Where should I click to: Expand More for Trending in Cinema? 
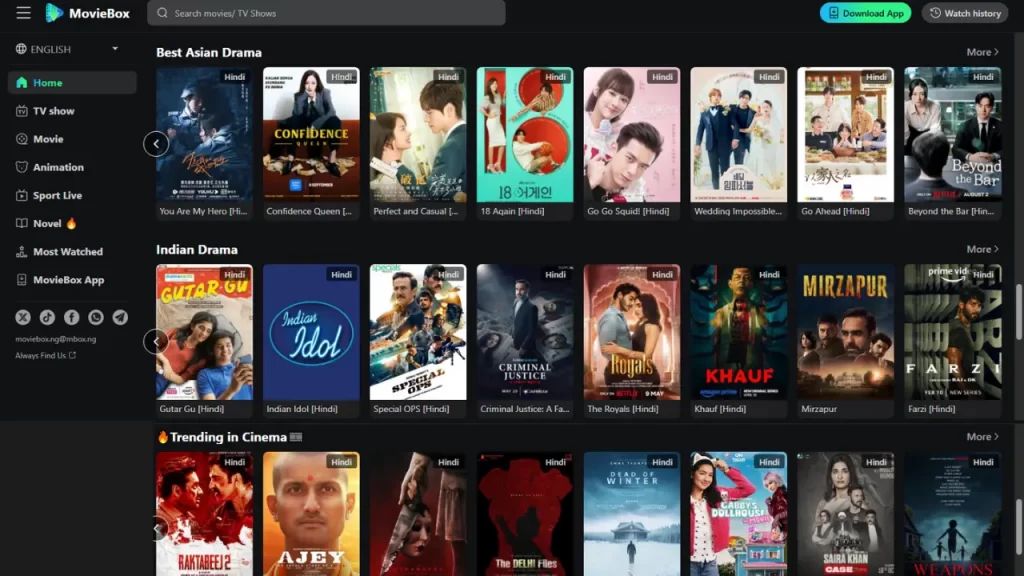point(982,437)
